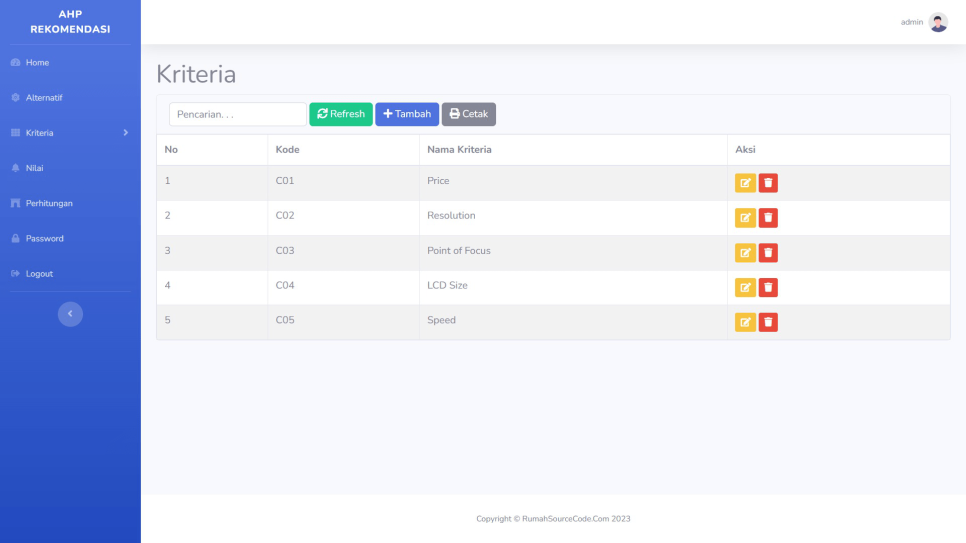
Task: Expand the Kriteria submenu chevron
Action: pyautogui.click(x=125, y=133)
